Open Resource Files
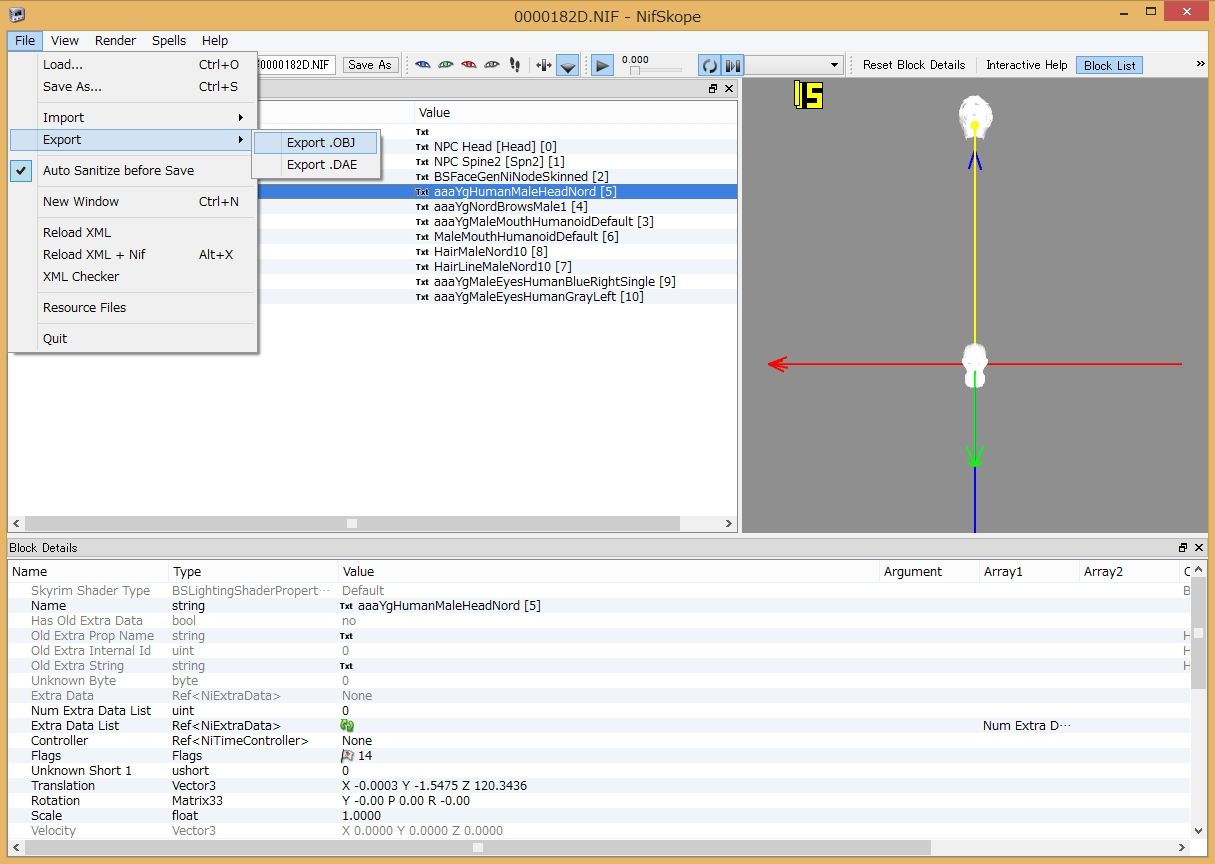This screenshot has width=1215, height=864. click(x=133, y=307)
